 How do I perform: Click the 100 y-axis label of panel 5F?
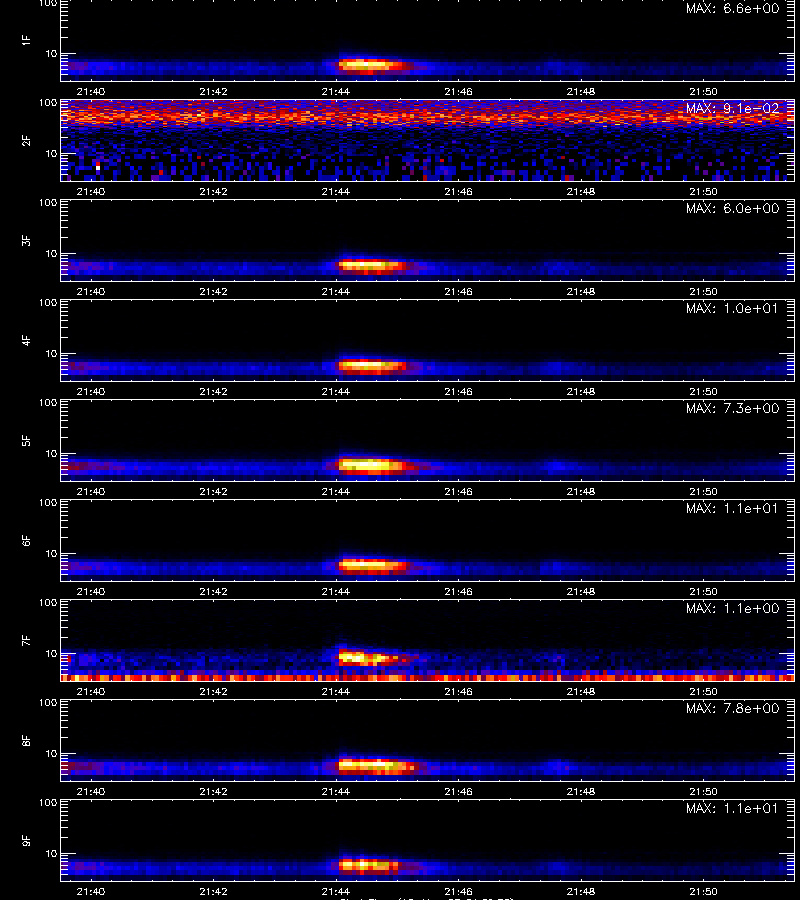point(48,402)
